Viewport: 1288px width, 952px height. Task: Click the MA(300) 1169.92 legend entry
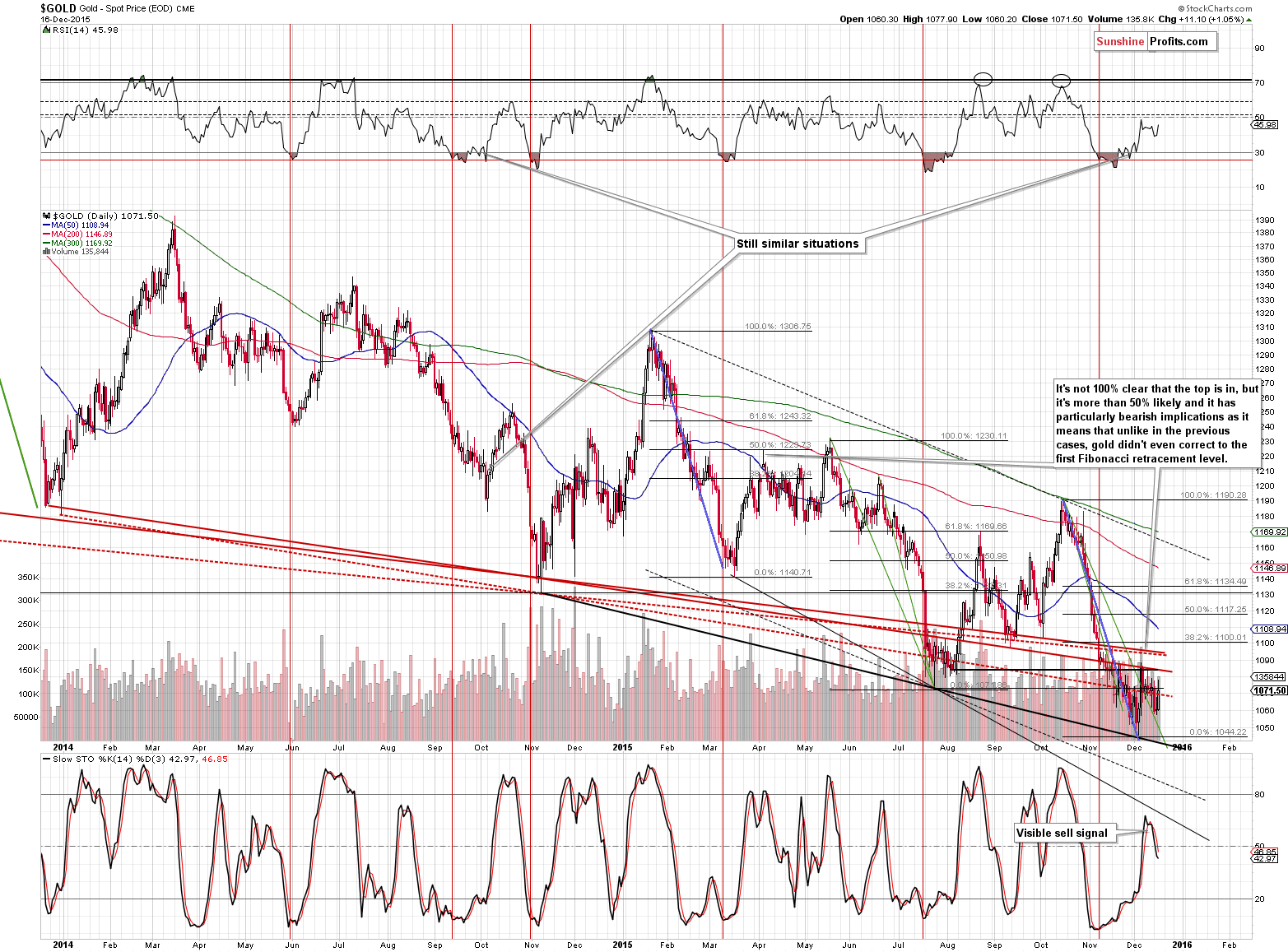(77, 243)
